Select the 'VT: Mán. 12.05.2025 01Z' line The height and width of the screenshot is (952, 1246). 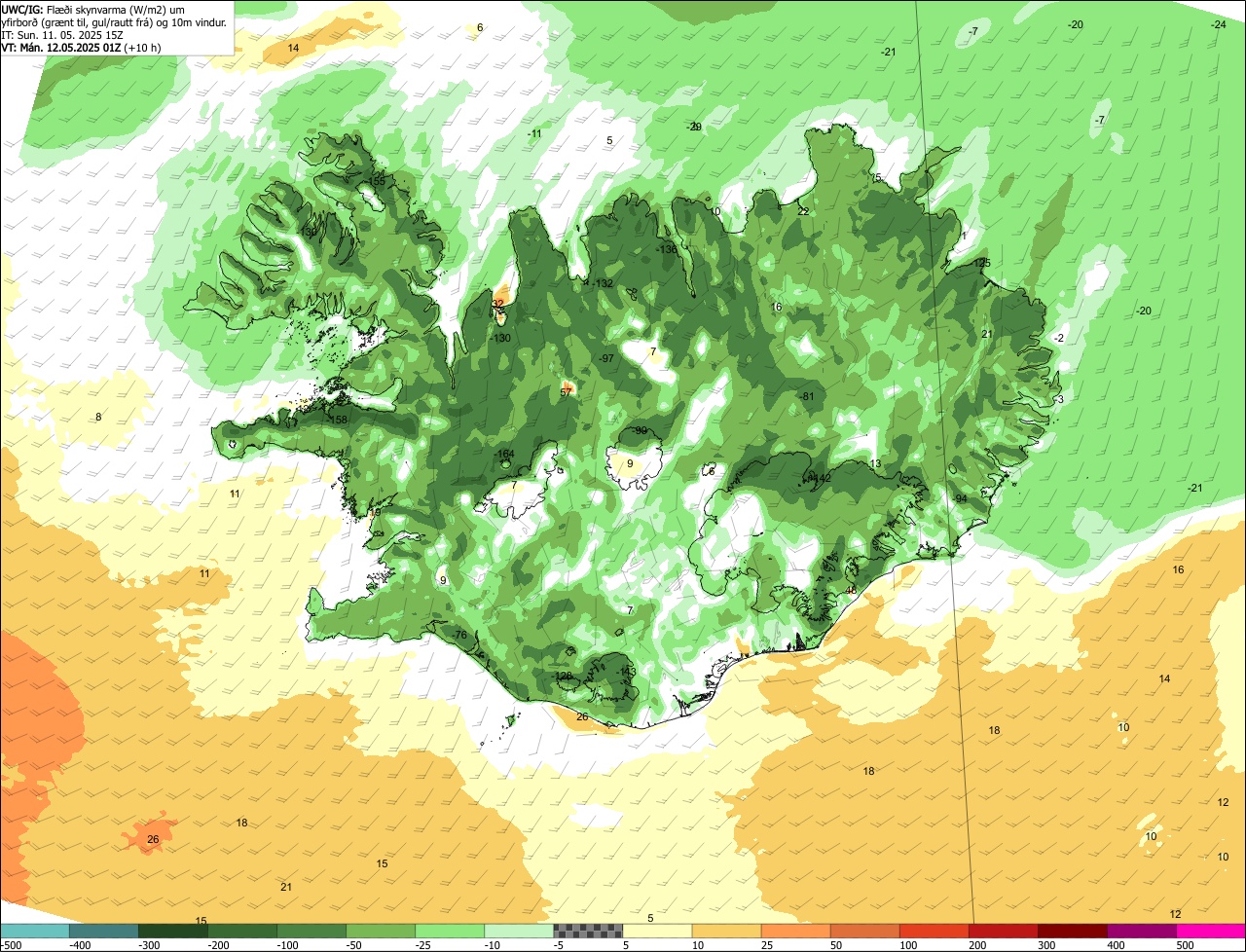pos(81,47)
